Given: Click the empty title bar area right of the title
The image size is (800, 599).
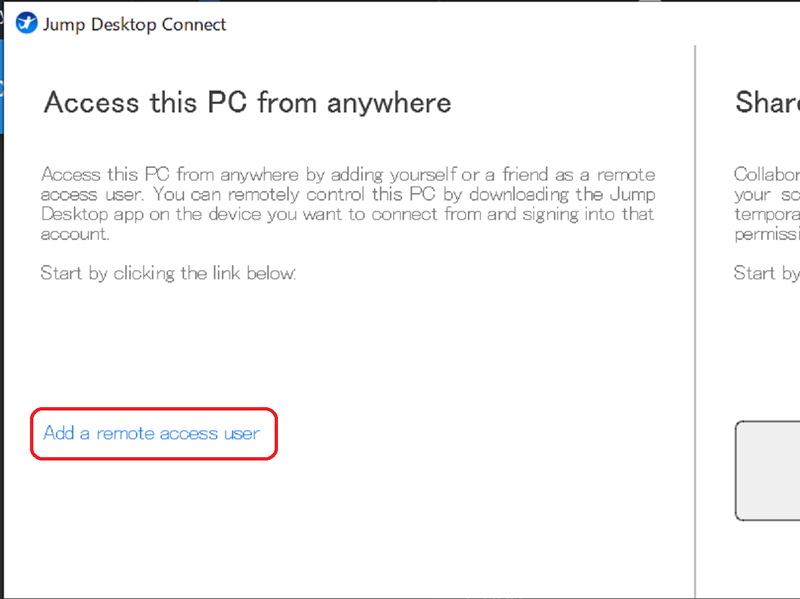Looking at the screenshot, I should coord(500,24).
